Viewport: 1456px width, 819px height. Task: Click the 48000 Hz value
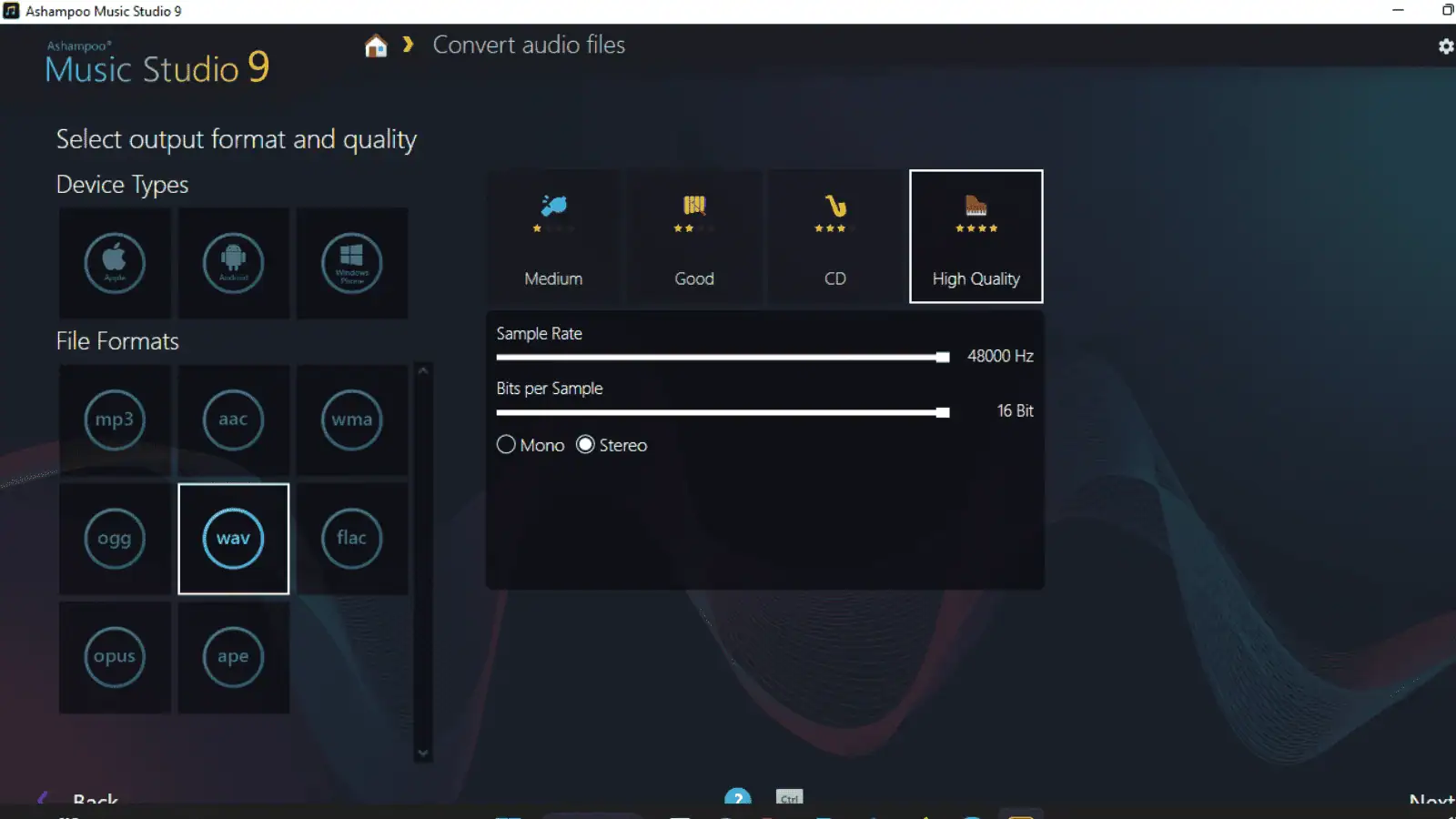click(x=1000, y=356)
